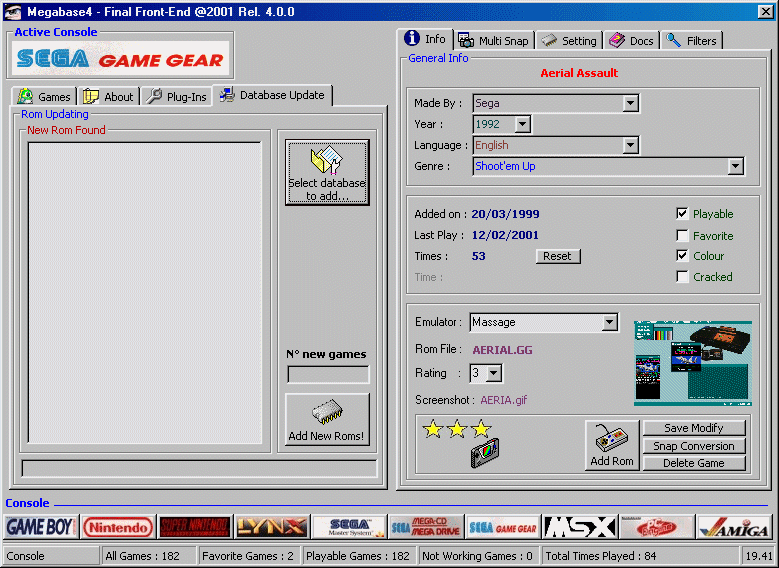The image size is (779, 568).
Task: Click the second yellow rating star
Action: point(457,429)
